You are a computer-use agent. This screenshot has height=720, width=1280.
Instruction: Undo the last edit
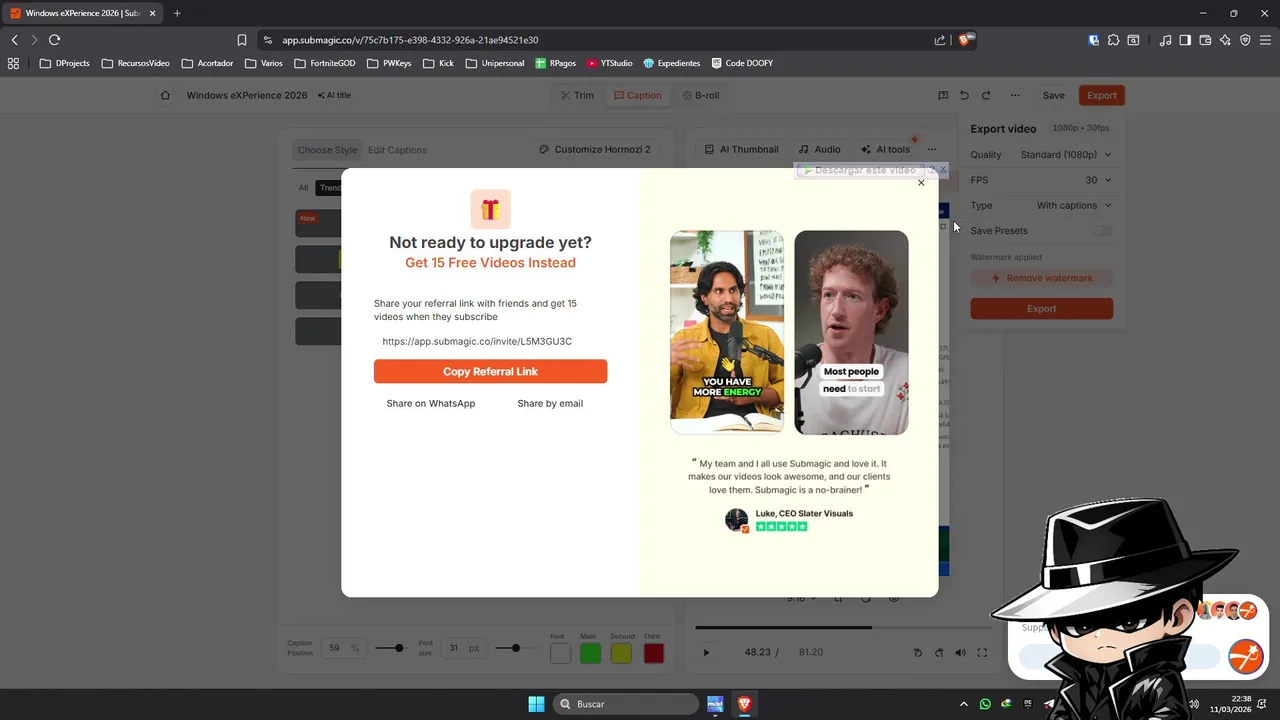(x=964, y=95)
